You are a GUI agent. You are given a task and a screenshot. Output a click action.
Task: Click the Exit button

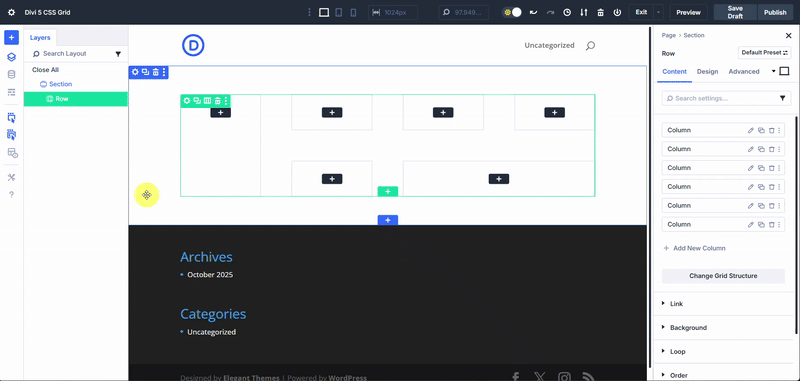pos(641,12)
